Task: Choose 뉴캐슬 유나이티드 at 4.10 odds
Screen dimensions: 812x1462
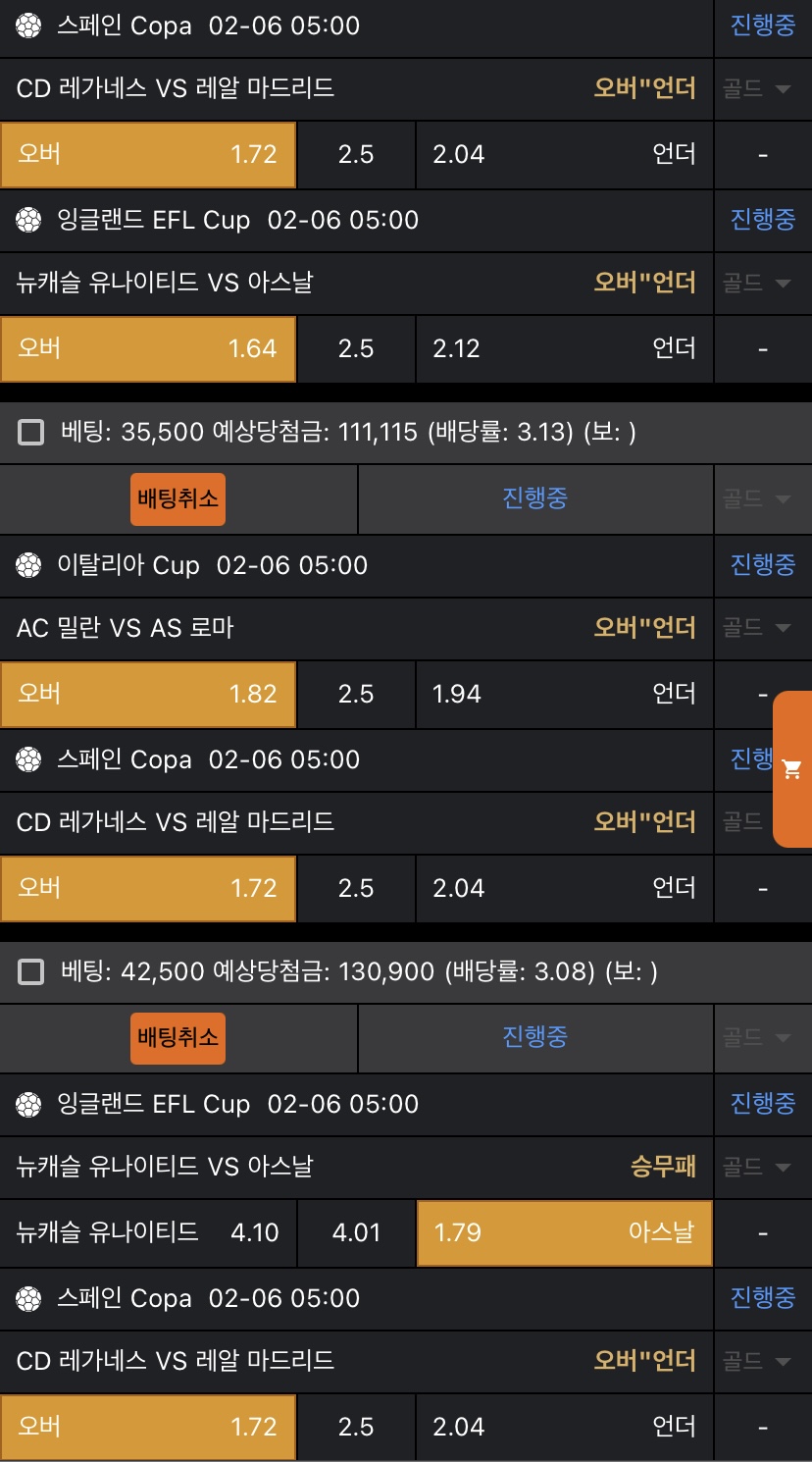Action: [147, 1232]
